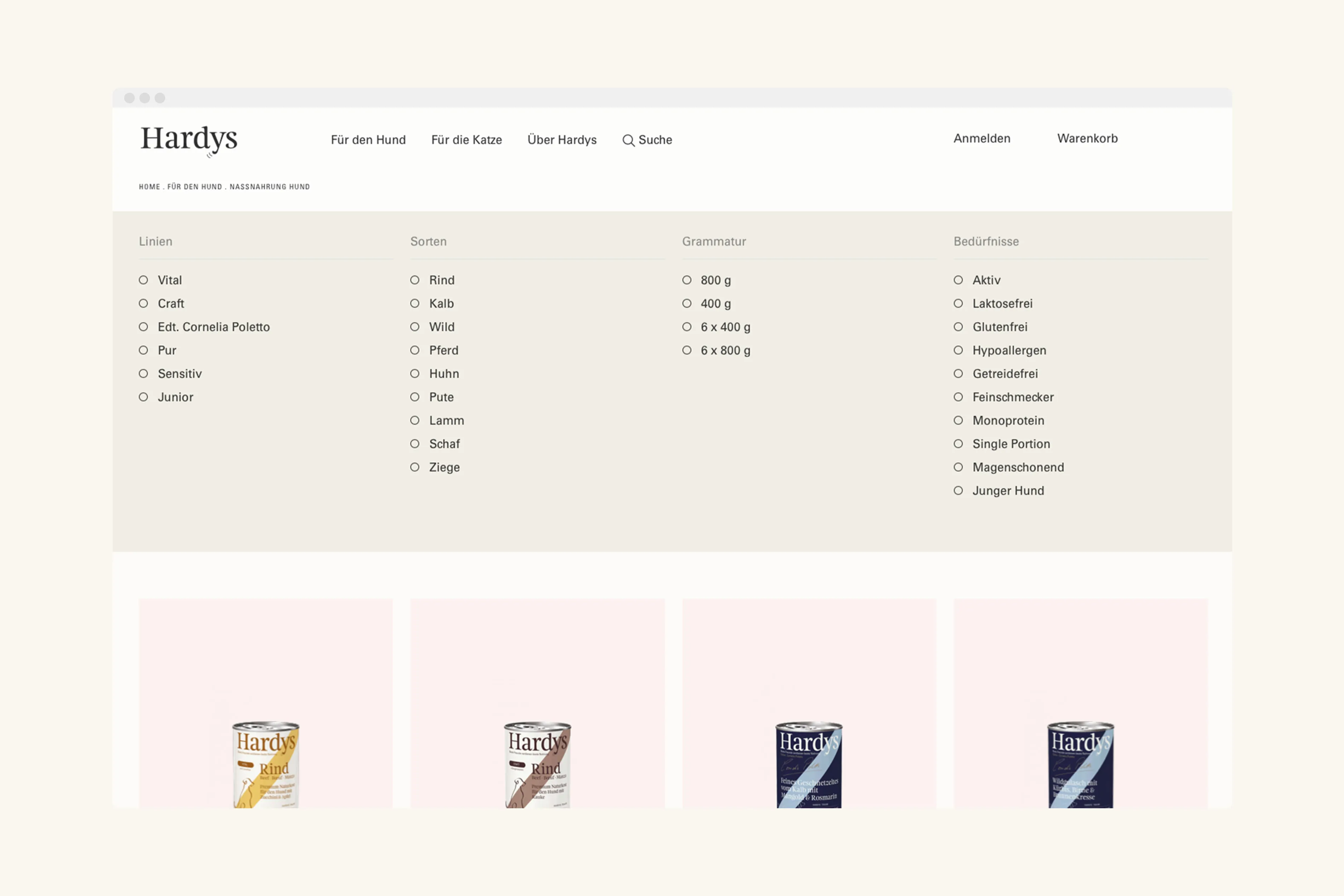1344x896 pixels.
Task: Open the Für die Katze menu
Action: 466,140
